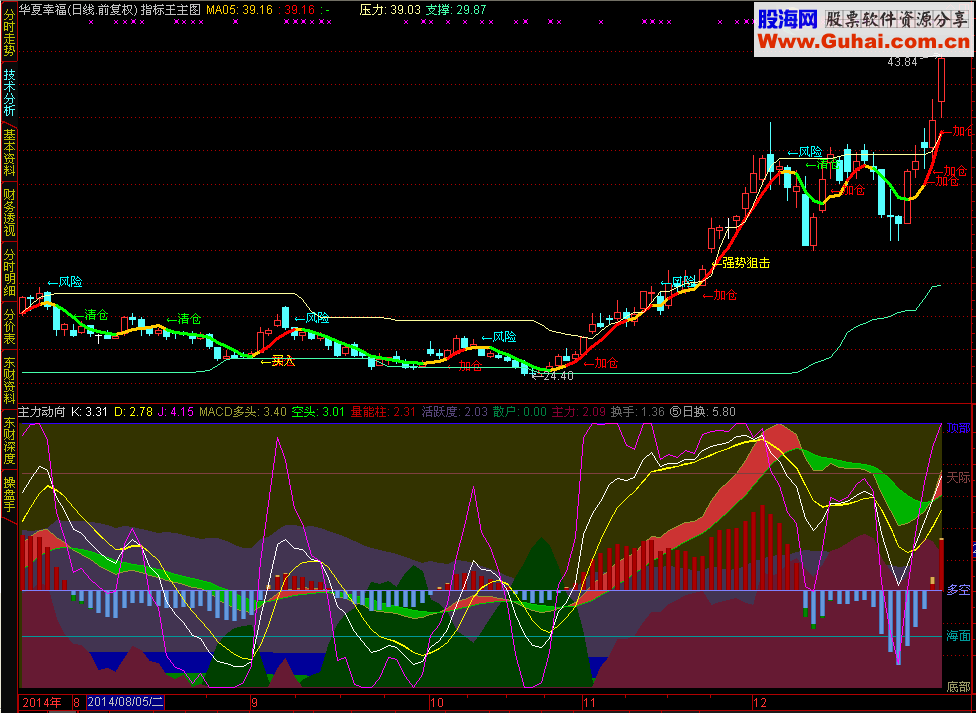Image resolution: width=976 pixels, height=713 pixels.
Task: Open the 东财深度 sidebar tab
Action: click(9, 441)
